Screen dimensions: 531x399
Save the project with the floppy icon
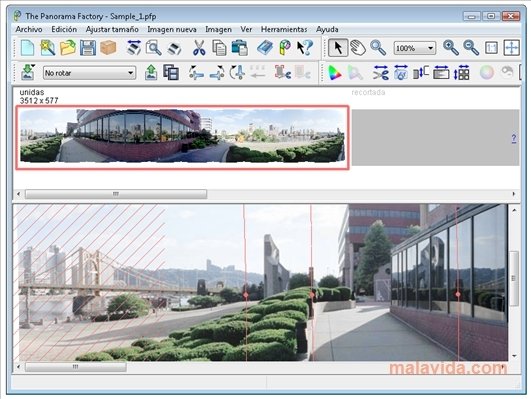tap(88, 48)
